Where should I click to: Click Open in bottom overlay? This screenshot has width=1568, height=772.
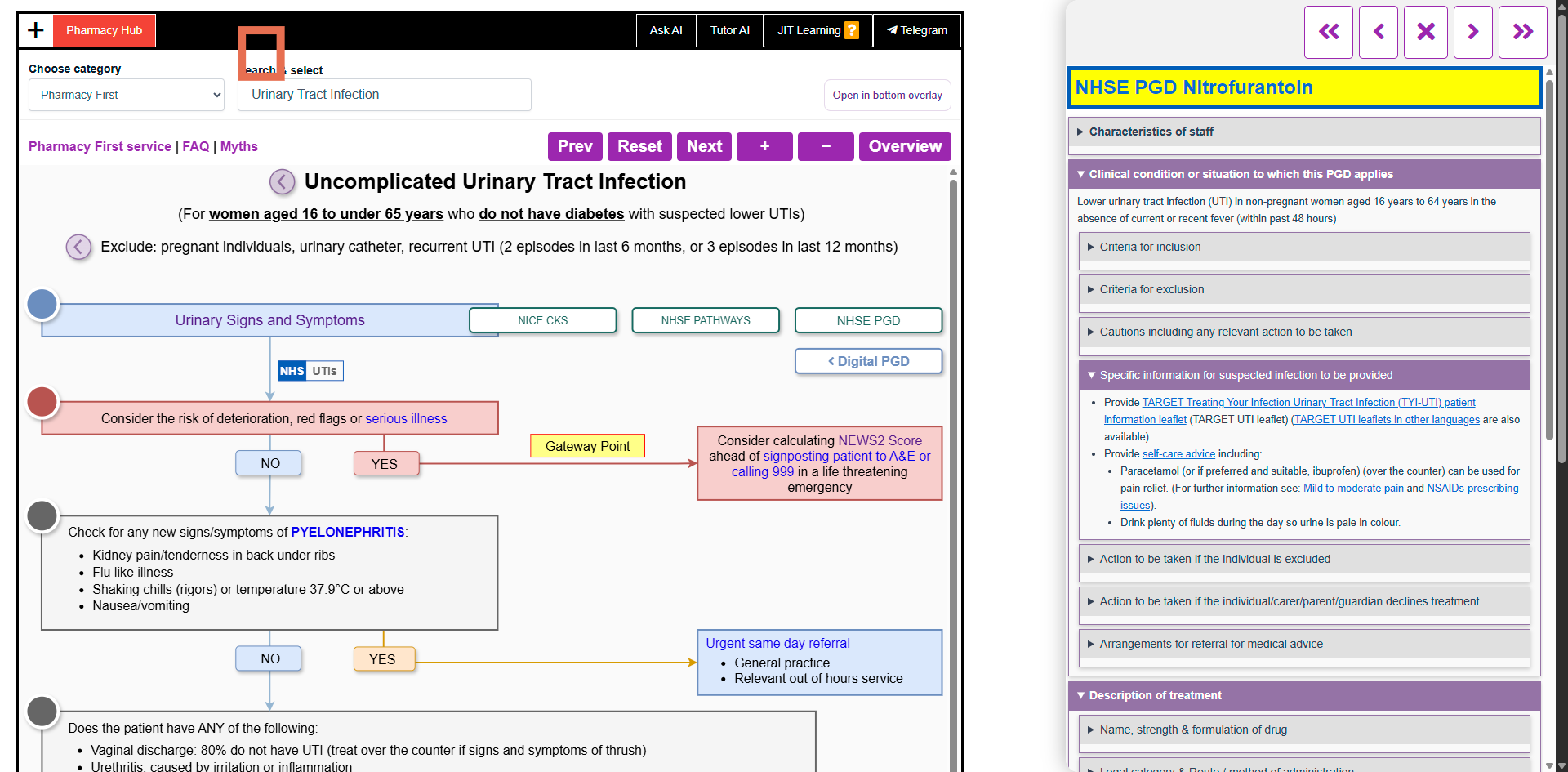point(887,95)
